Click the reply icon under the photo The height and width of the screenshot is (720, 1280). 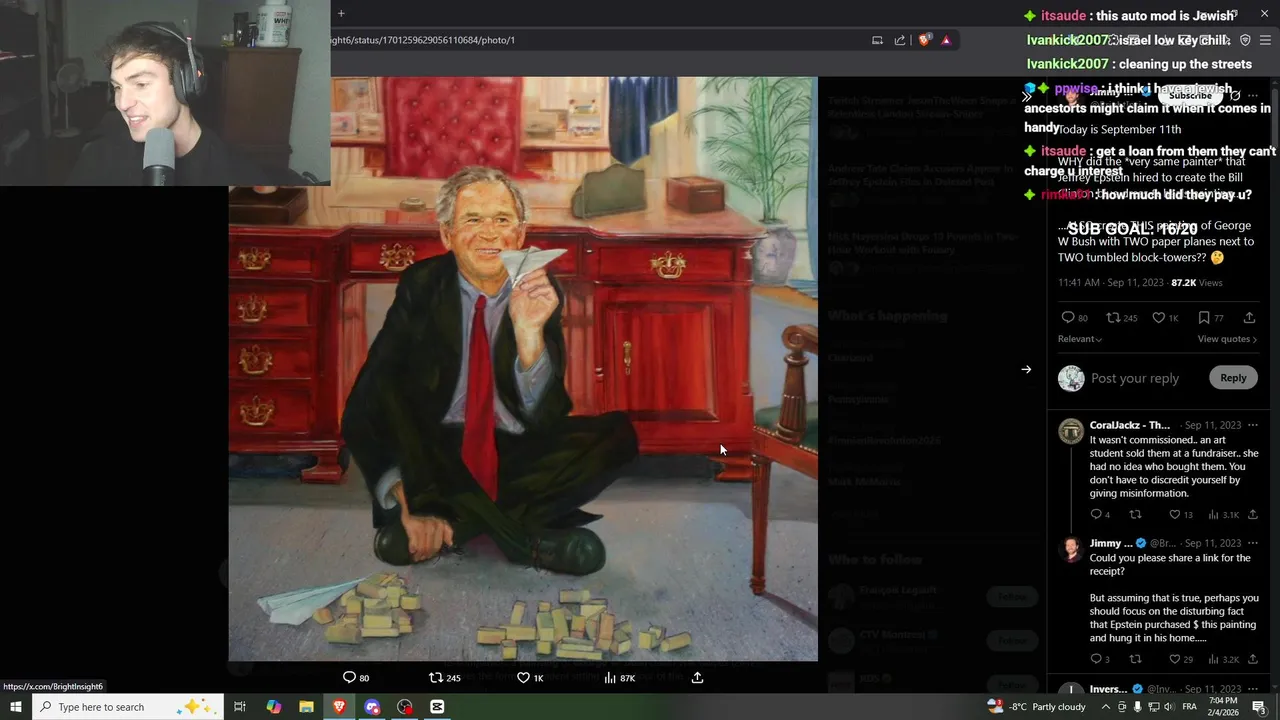pos(349,678)
